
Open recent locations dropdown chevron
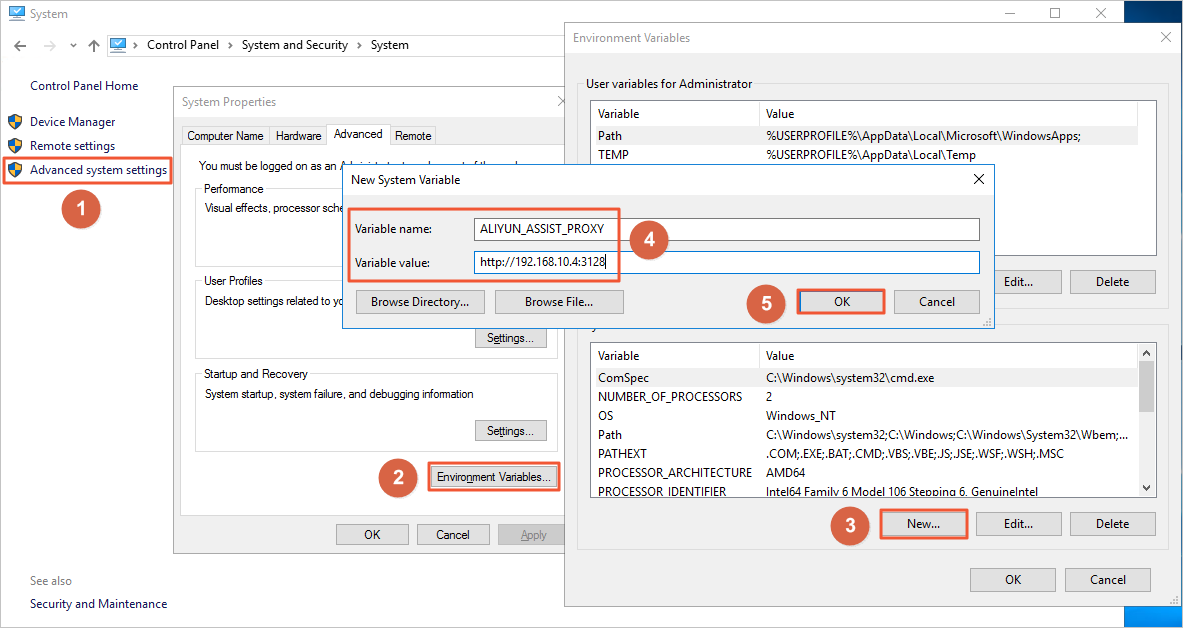tap(73, 46)
